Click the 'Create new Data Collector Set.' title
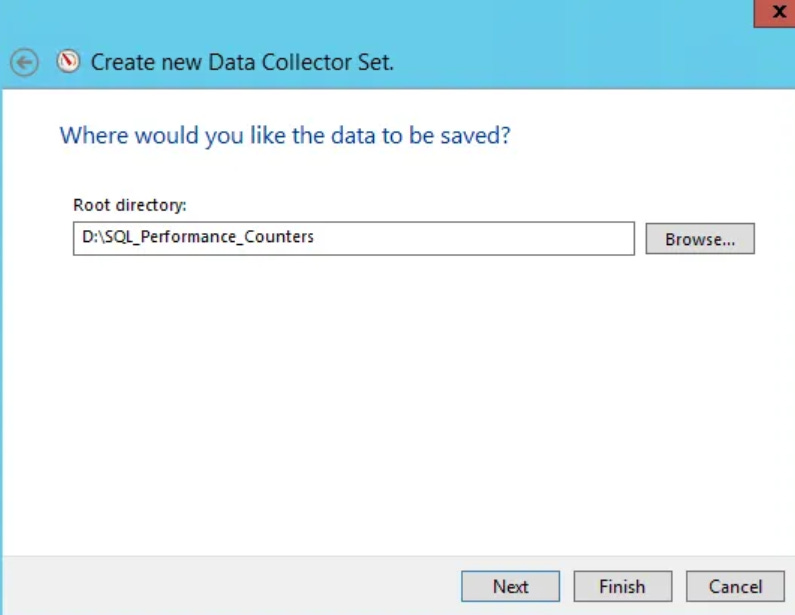 [242, 62]
